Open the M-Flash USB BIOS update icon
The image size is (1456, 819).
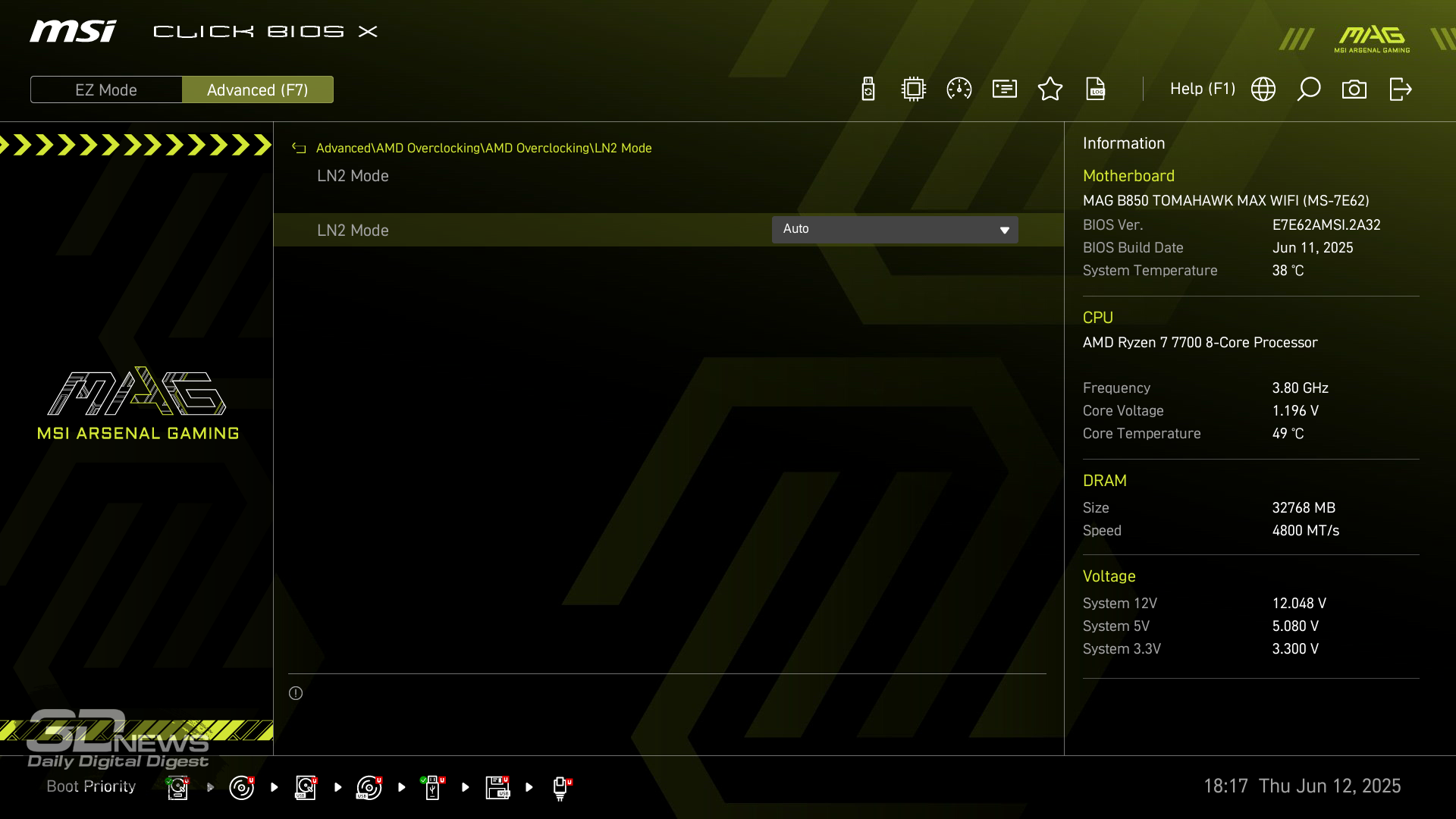pos(868,89)
